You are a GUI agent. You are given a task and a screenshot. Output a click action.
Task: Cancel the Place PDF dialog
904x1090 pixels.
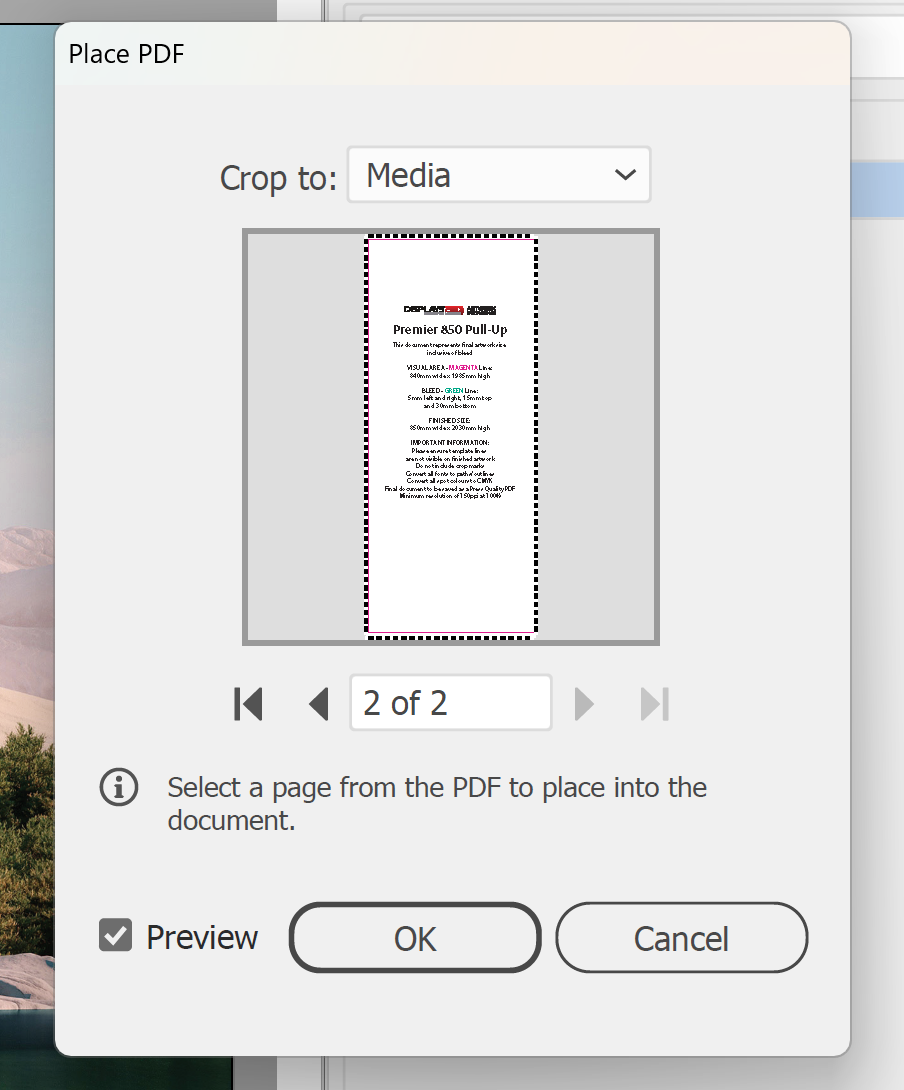coord(681,938)
